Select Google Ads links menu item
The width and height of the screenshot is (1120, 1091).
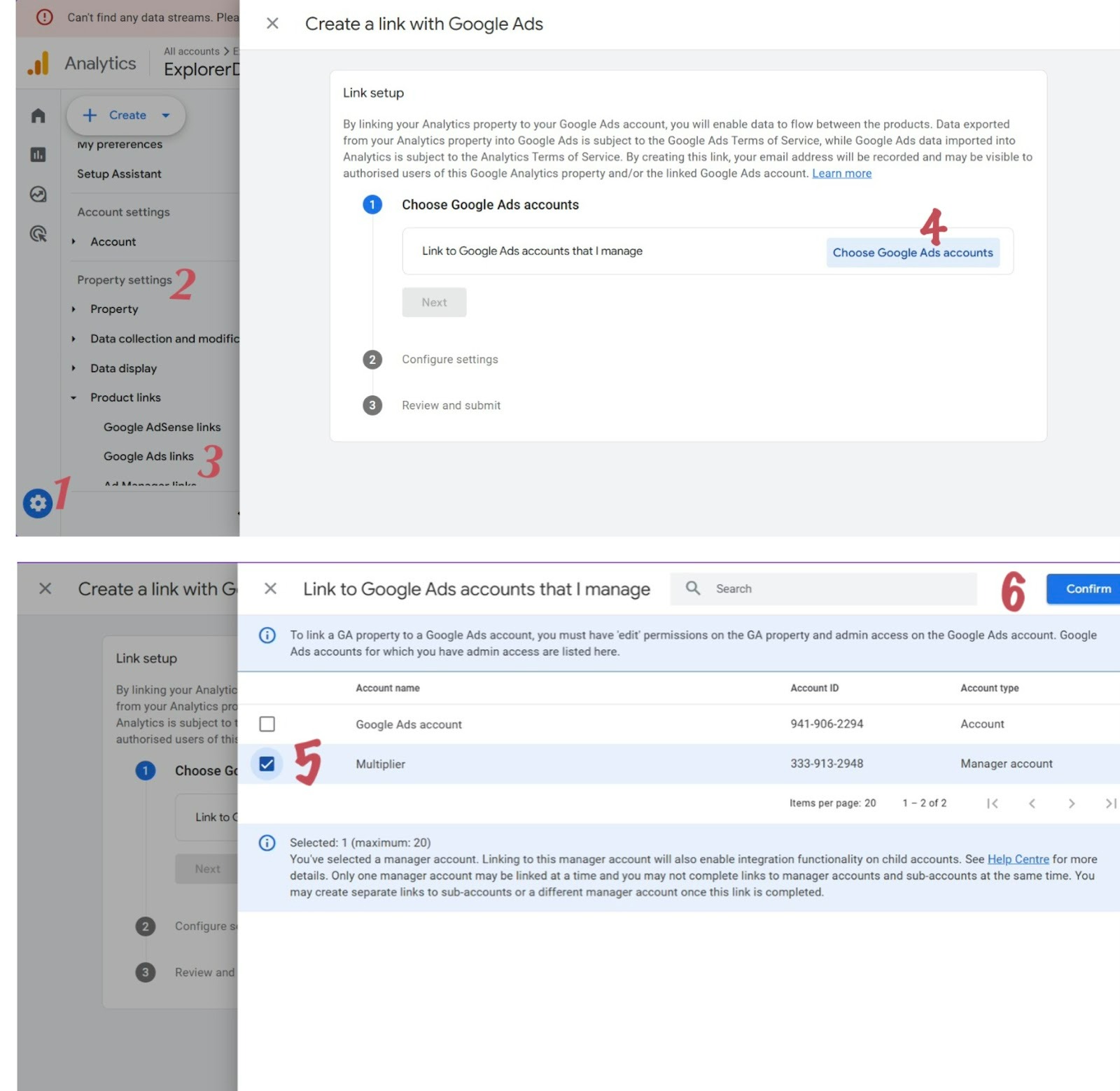click(148, 456)
